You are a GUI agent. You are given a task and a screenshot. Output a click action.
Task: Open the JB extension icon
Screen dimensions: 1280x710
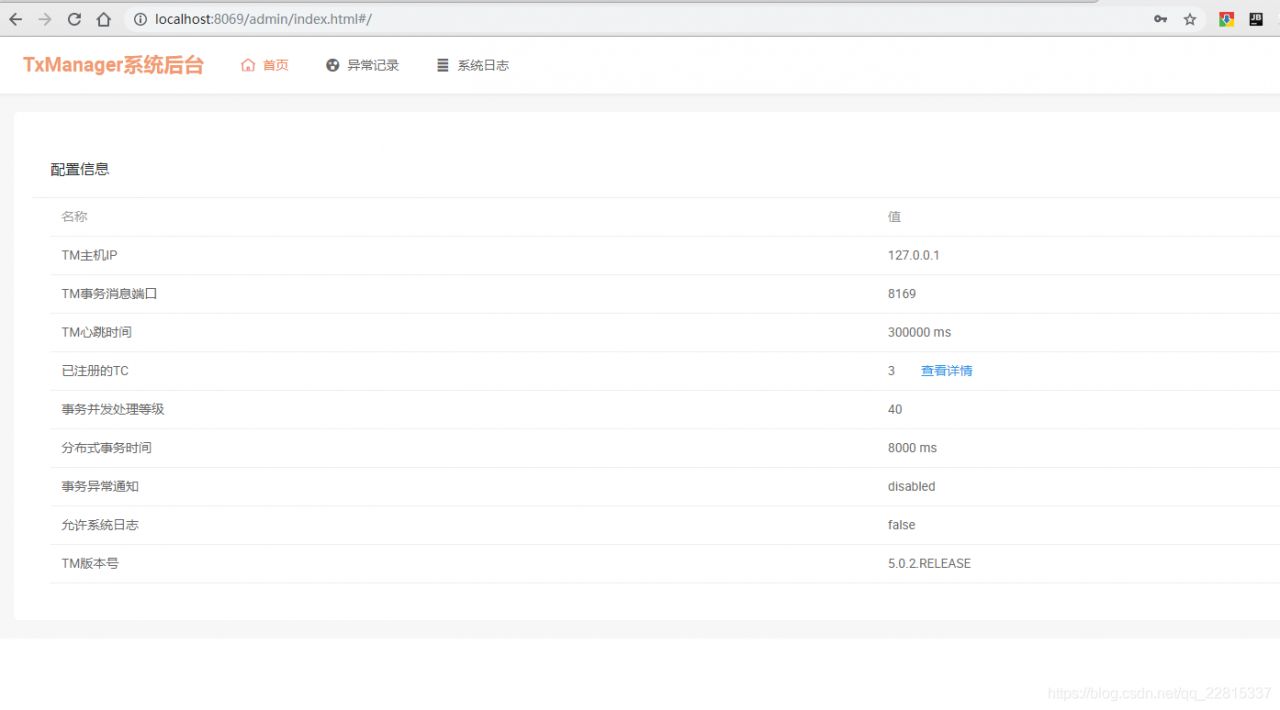coord(1256,19)
